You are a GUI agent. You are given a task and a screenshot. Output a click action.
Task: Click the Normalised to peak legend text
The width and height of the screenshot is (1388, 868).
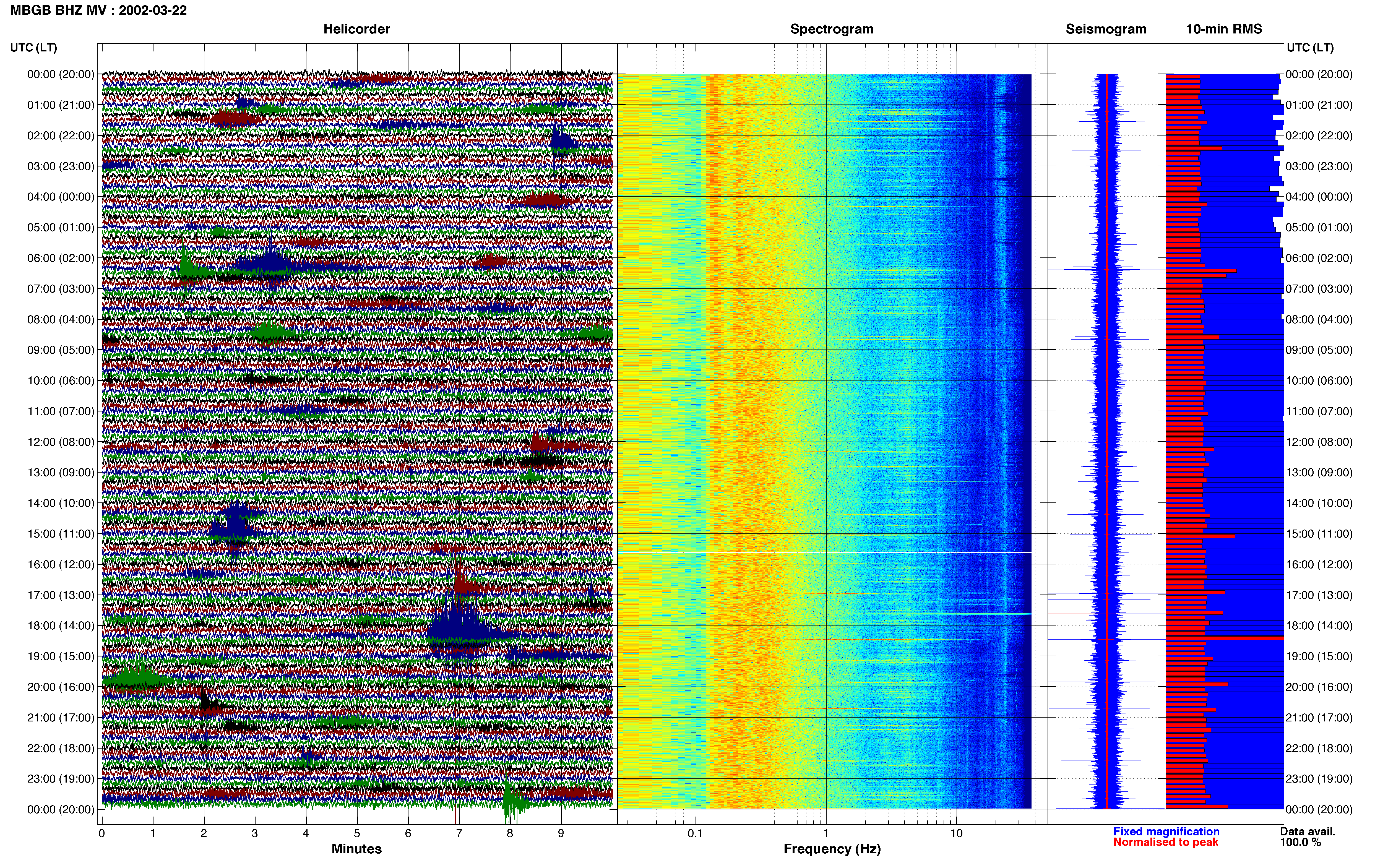(x=1165, y=842)
